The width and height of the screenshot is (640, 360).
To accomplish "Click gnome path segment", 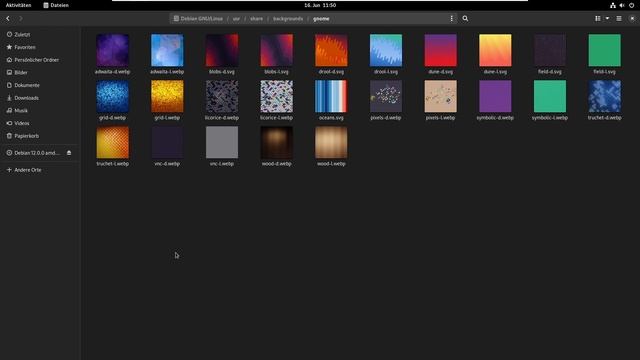I will pos(321,18).
